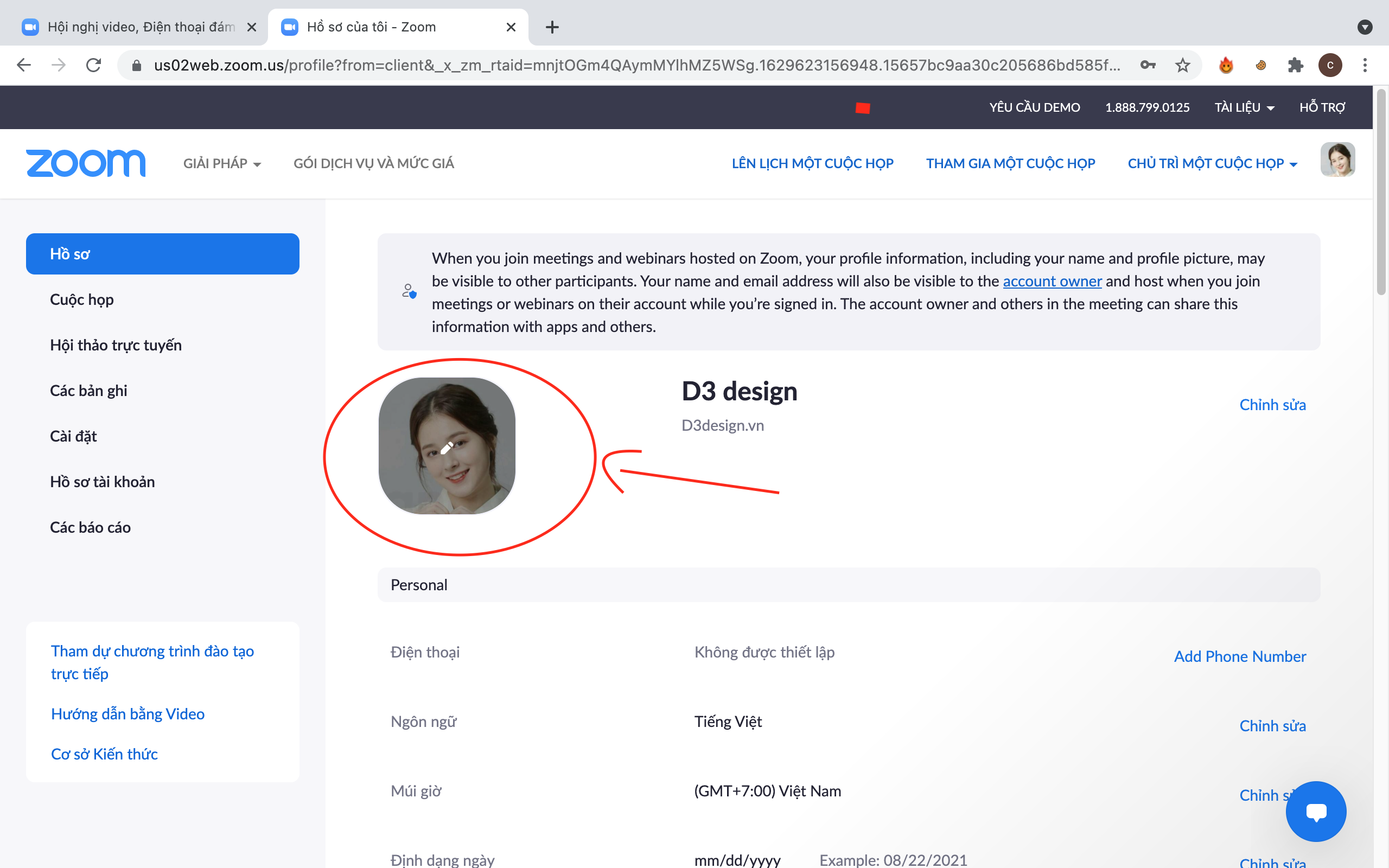Close the Hội nghị video tab
1389x868 pixels.
pyautogui.click(x=251, y=27)
